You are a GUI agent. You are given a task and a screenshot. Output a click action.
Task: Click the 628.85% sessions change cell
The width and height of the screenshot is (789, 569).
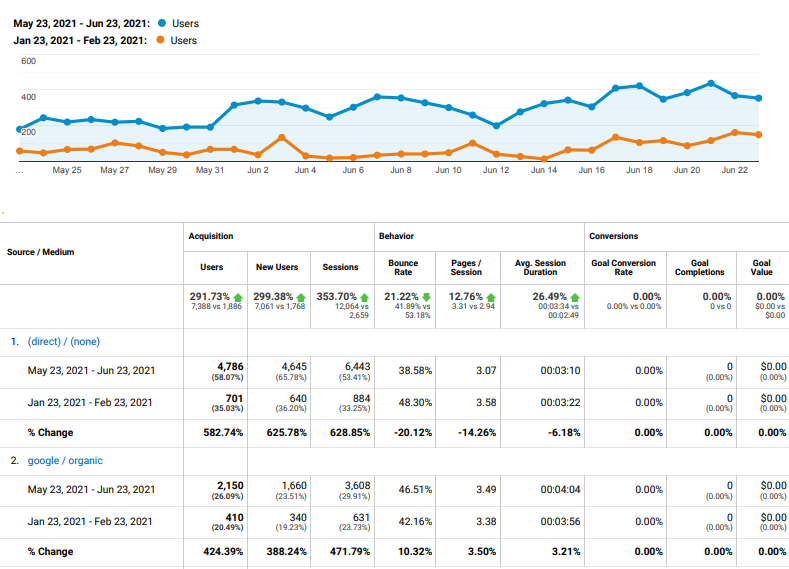[350, 433]
